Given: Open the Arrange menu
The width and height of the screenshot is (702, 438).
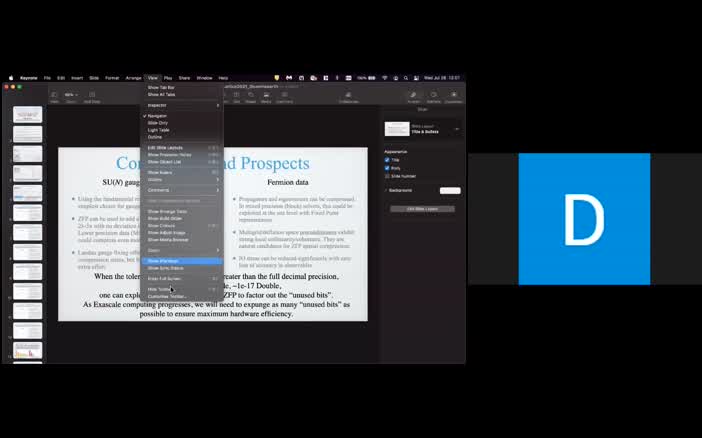Looking at the screenshot, I should tap(133, 78).
